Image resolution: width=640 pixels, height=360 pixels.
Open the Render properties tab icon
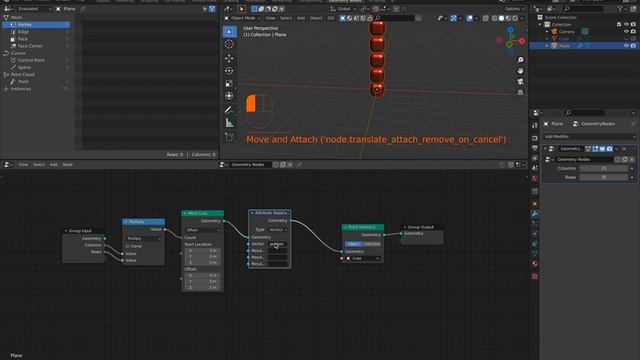coord(535,138)
